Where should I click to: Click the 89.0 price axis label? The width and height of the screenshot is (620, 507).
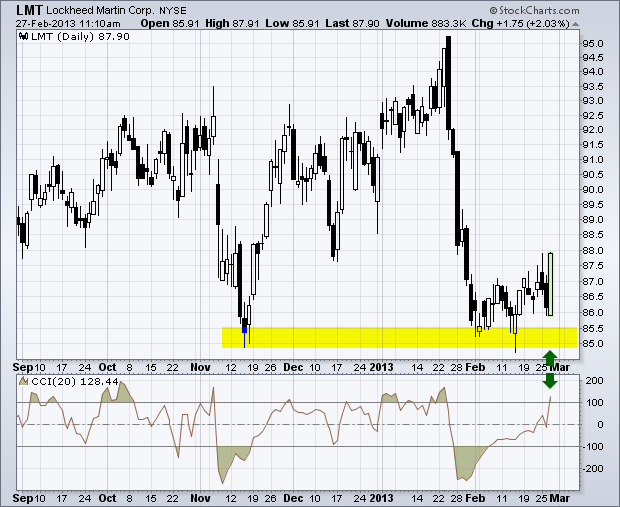tap(593, 220)
